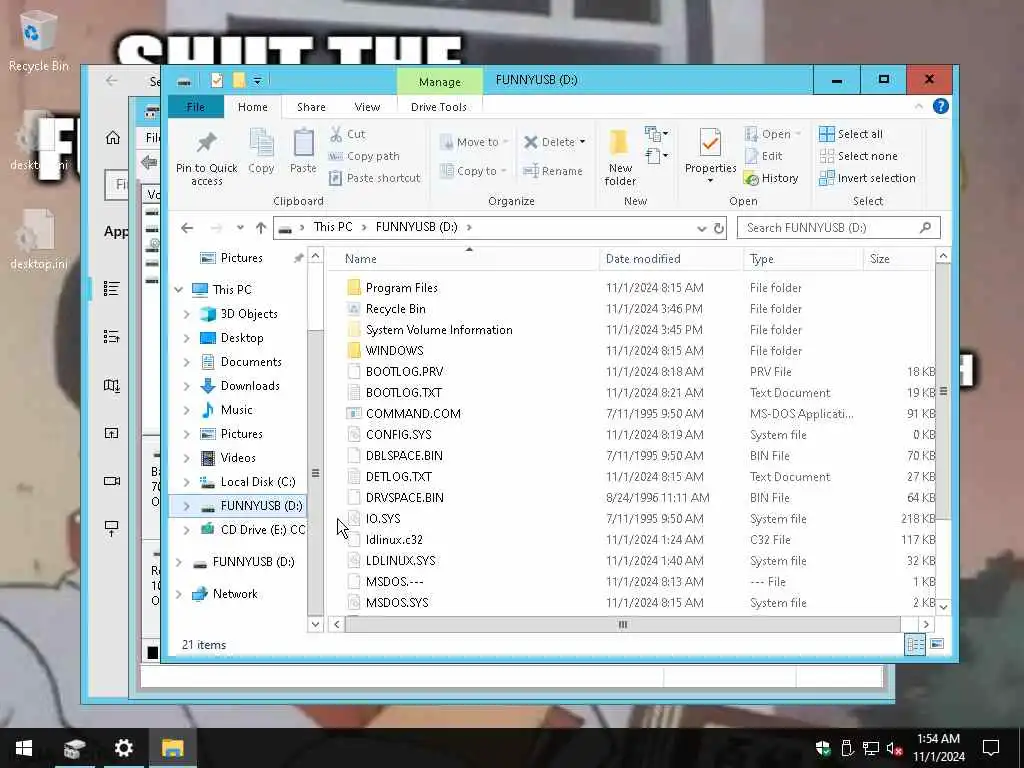
Task: Go back using the navigation arrow
Action: (x=187, y=228)
